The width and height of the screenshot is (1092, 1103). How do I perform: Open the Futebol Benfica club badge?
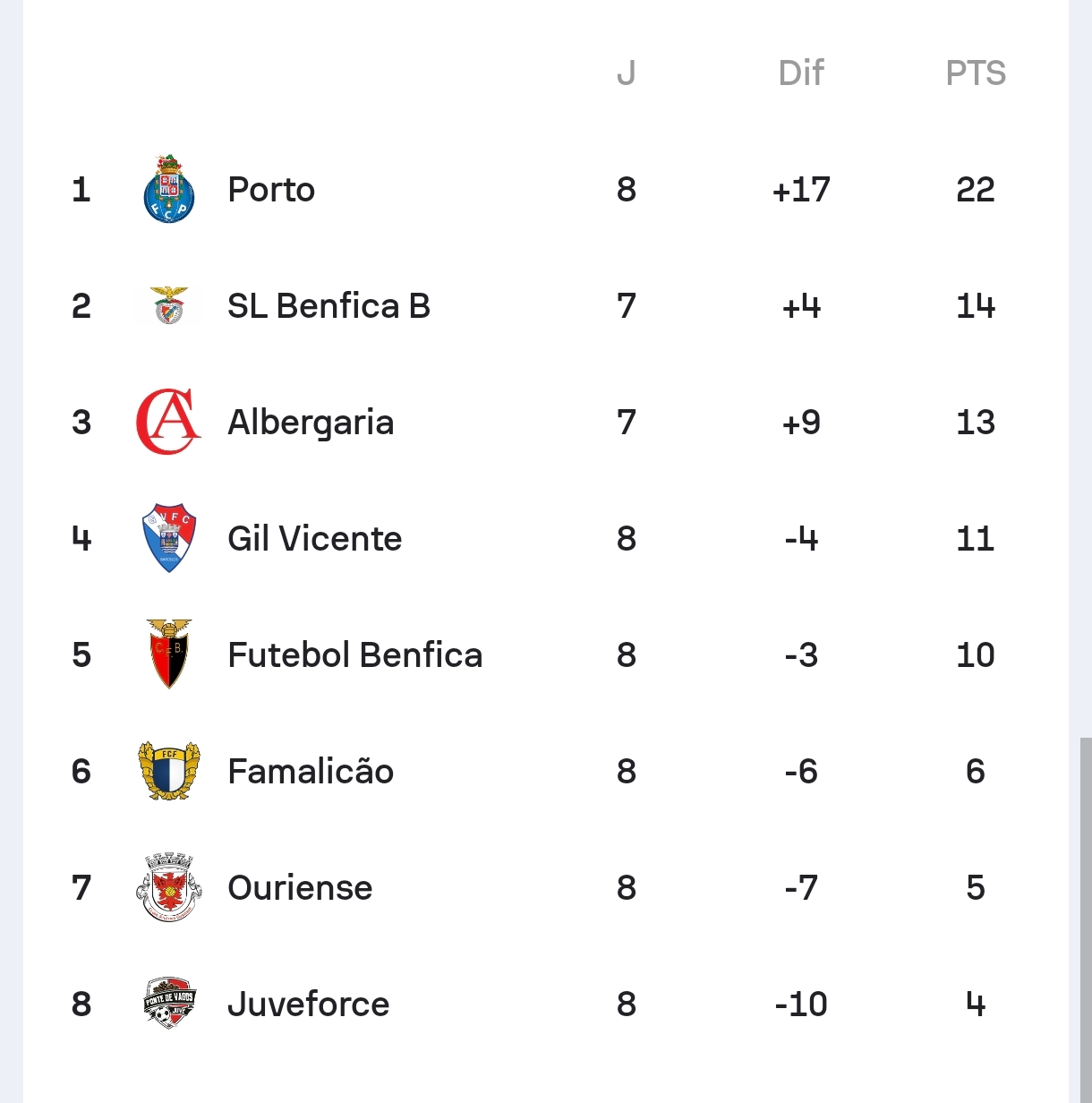[169, 654]
